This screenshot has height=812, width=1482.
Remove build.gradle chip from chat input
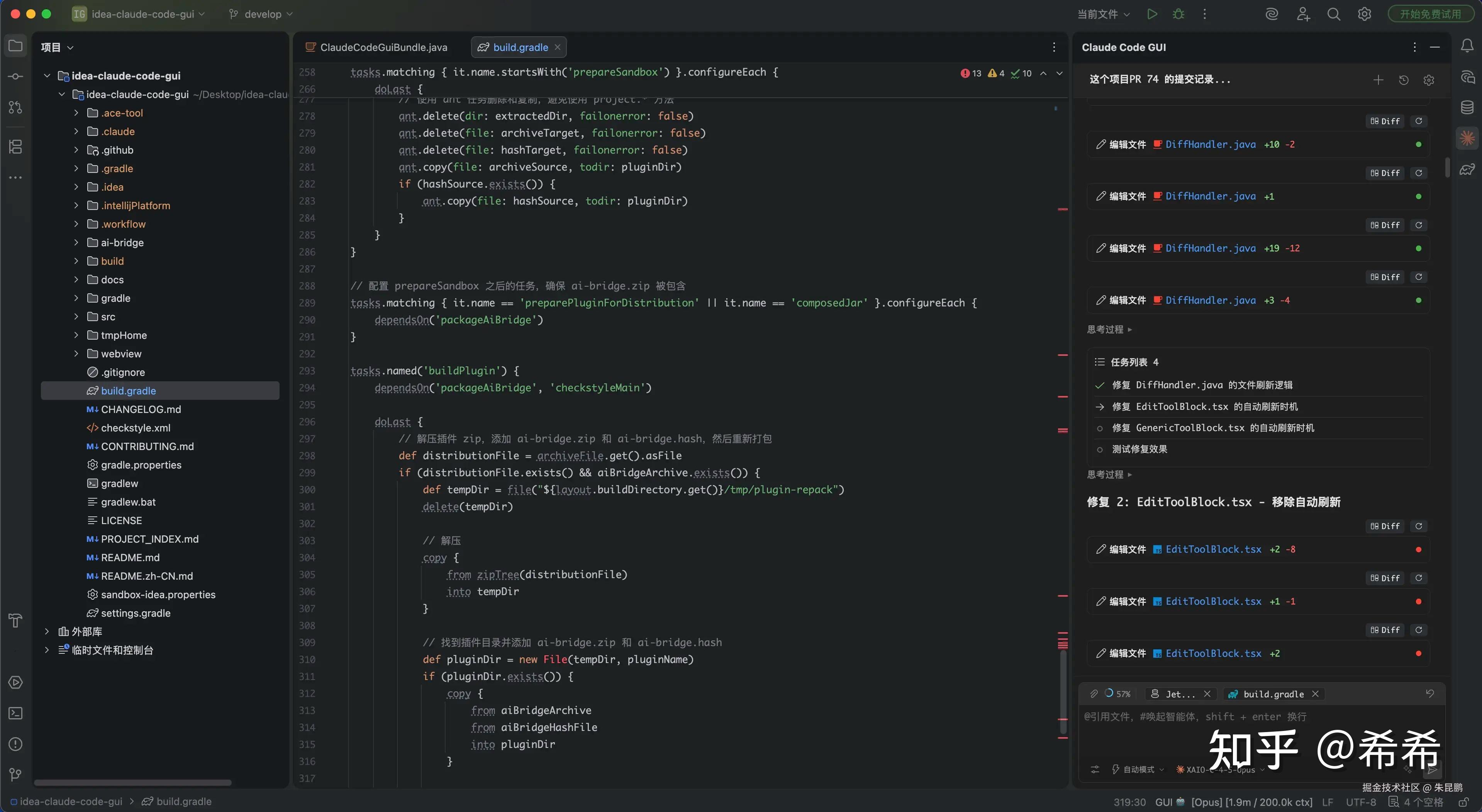[x=1315, y=694]
